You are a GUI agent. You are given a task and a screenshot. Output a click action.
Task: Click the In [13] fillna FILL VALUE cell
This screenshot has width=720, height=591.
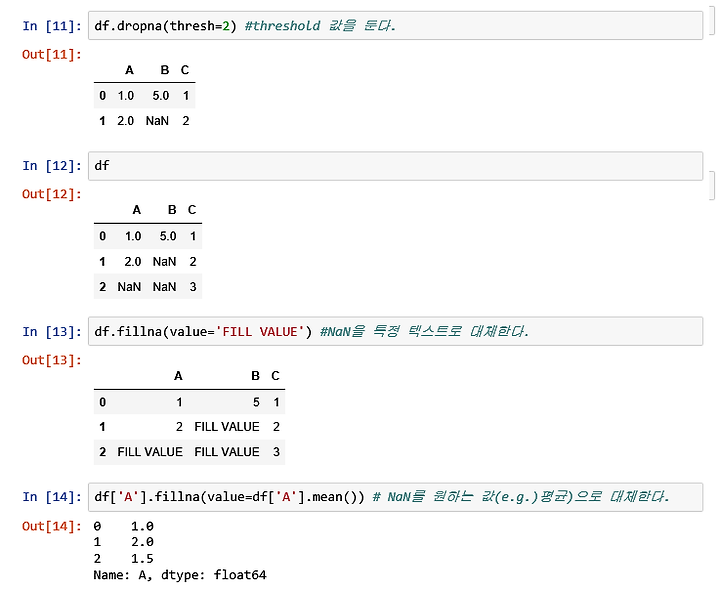395,331
